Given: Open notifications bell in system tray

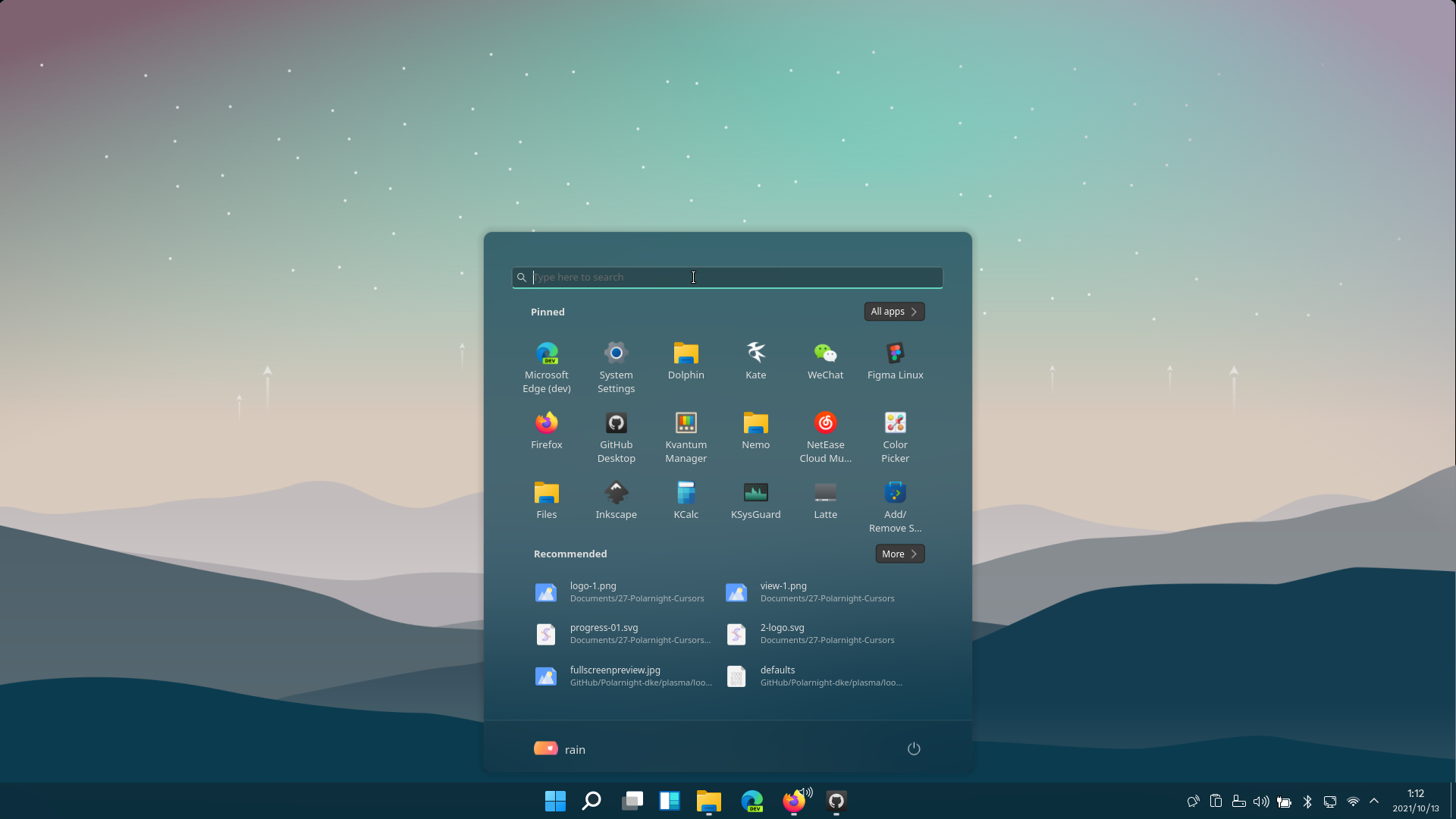Looking at the screenshot, I should tap(1193, 802).
